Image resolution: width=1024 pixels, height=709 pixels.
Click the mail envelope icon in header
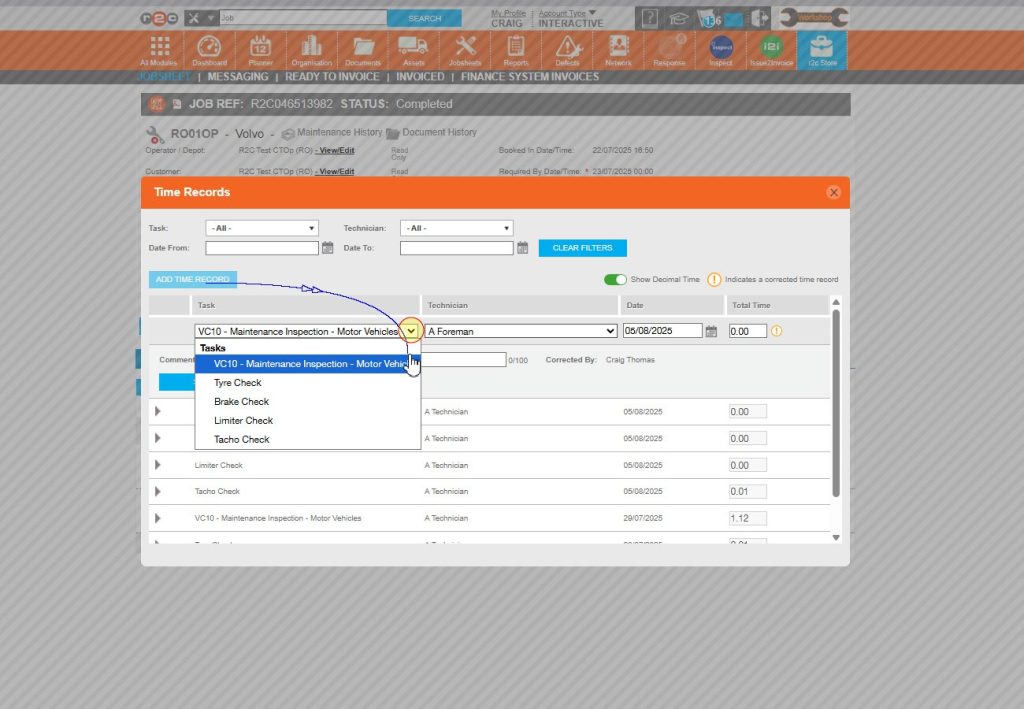[x=733, y=20]
